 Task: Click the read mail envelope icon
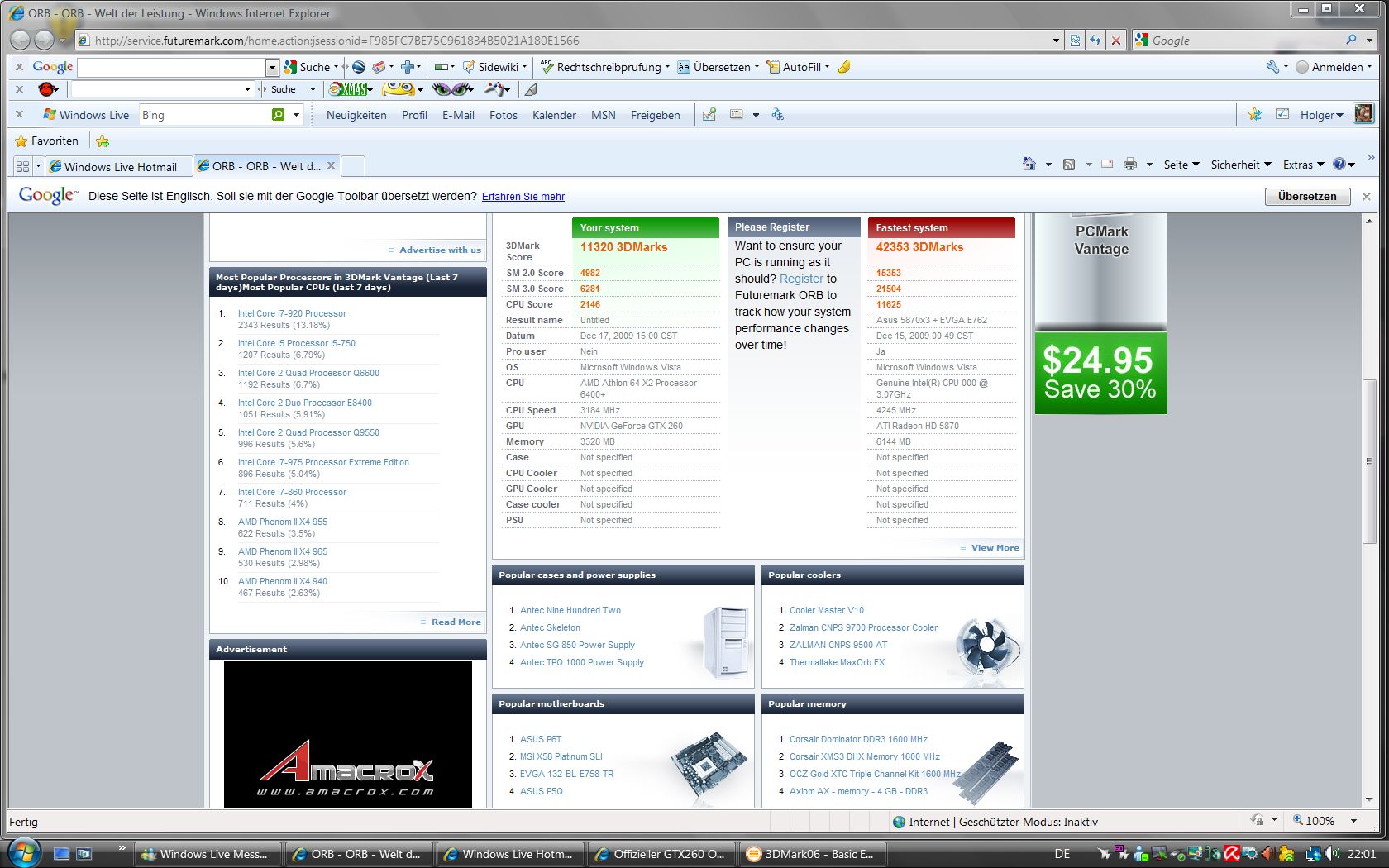[1107, 165]
